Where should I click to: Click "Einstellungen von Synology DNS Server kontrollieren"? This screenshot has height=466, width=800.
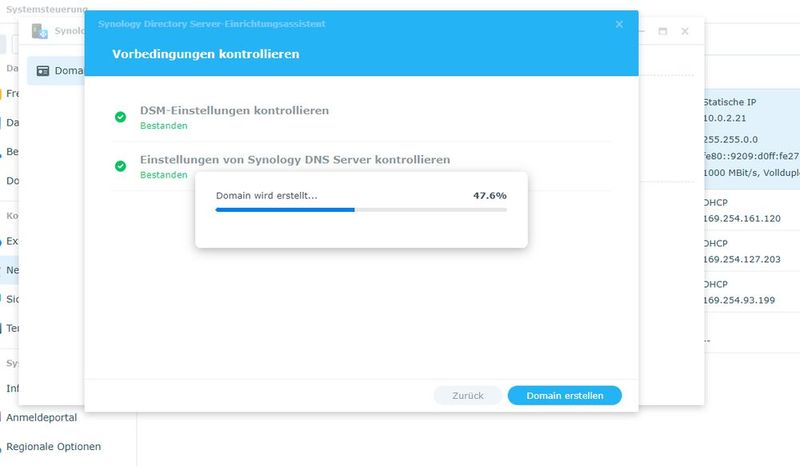tap(295, 159)
